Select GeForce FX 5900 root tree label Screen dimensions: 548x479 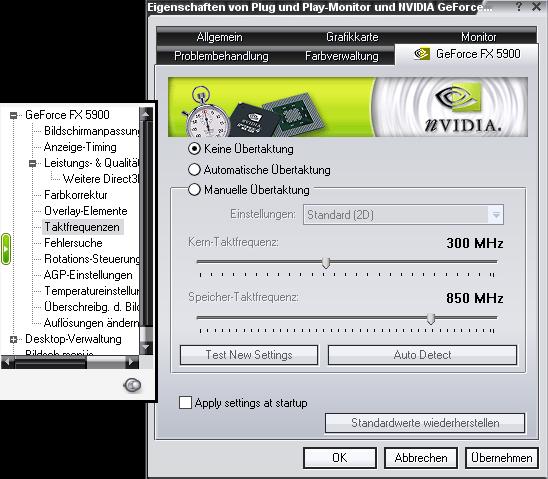coord(67,115)
